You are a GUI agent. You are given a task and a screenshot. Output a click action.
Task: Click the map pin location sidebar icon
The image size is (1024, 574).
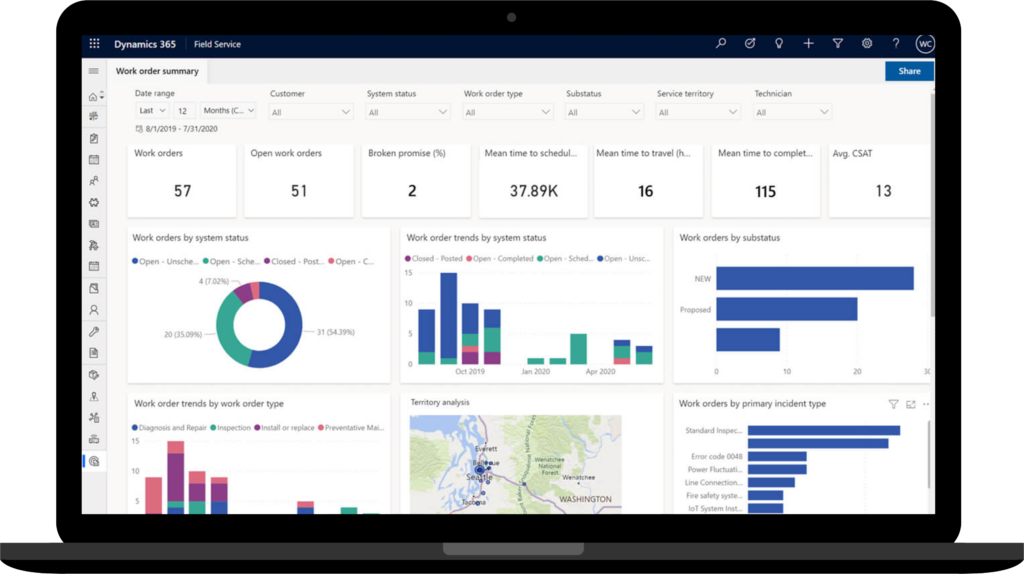click(94, 396)
